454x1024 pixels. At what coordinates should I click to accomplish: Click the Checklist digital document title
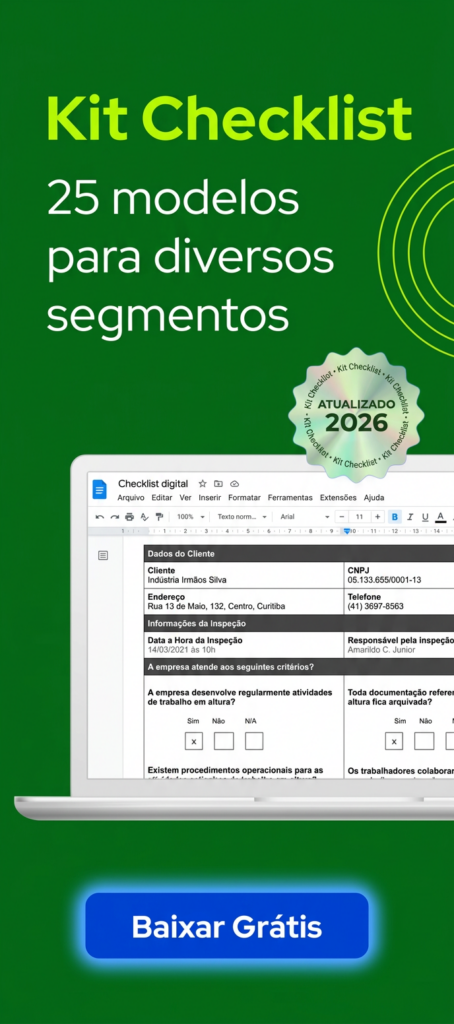click(153, 484)
